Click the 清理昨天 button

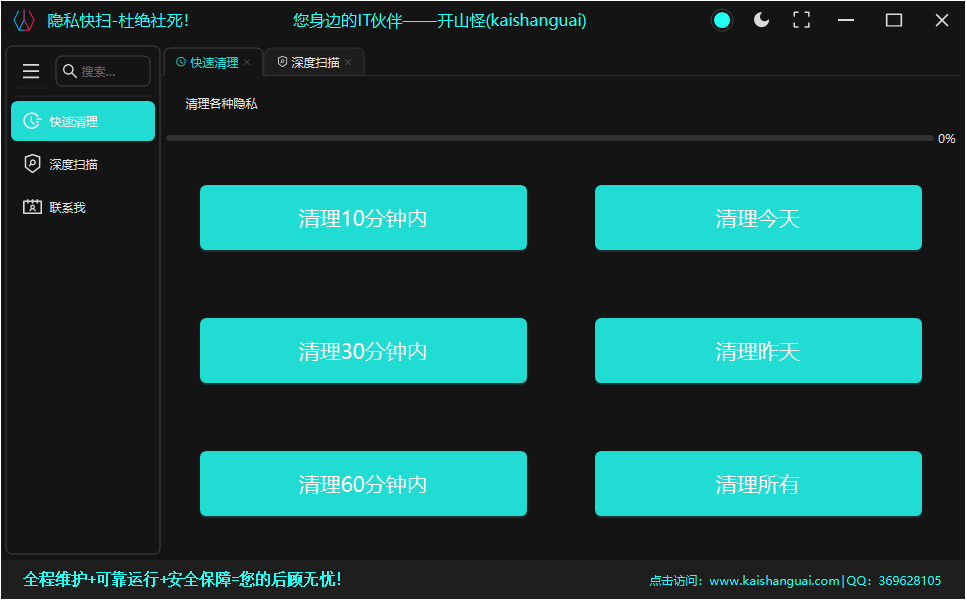(758, 351)
